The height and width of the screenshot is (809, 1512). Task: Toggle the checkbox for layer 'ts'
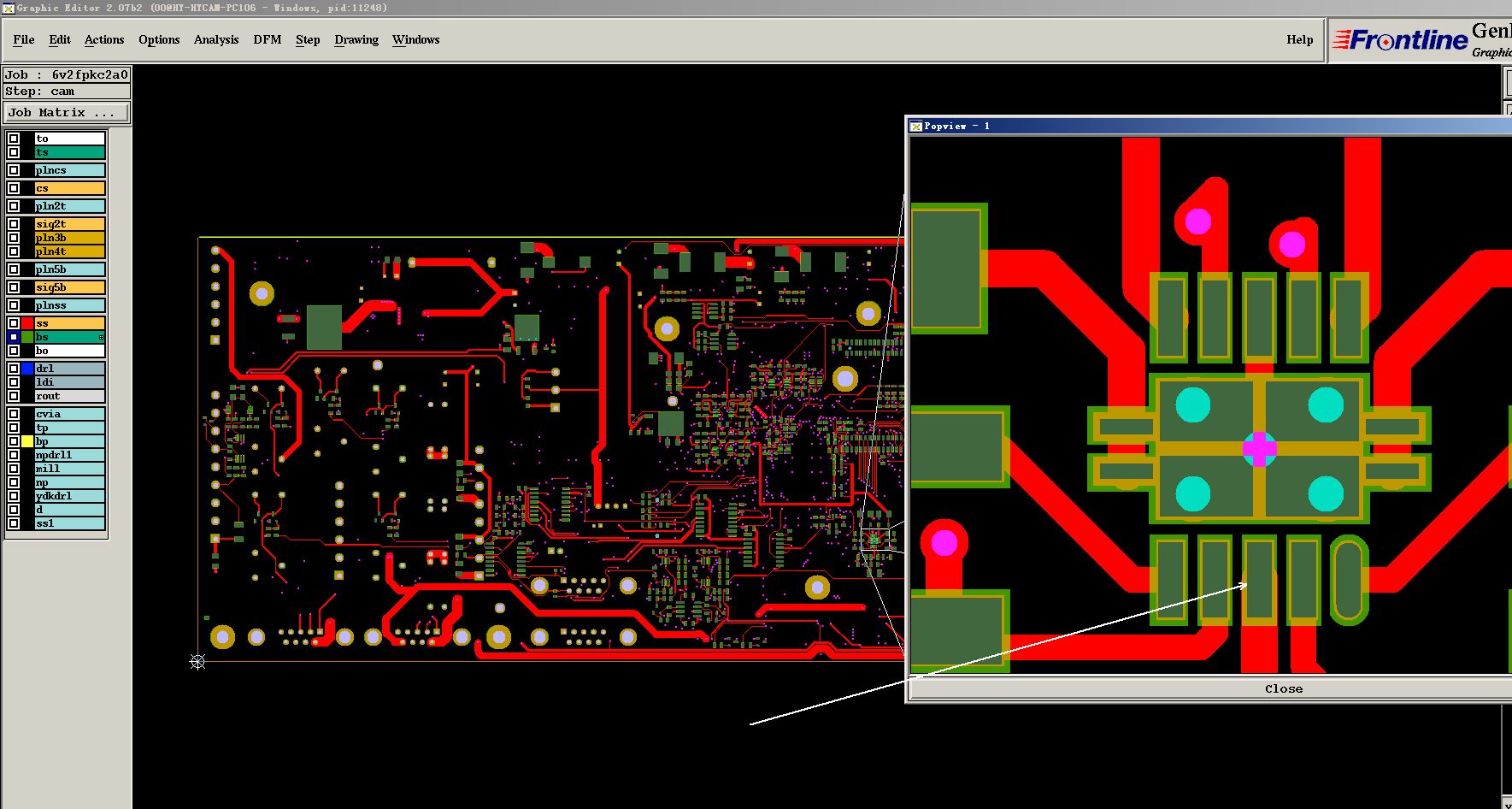[x=14, y=152]
